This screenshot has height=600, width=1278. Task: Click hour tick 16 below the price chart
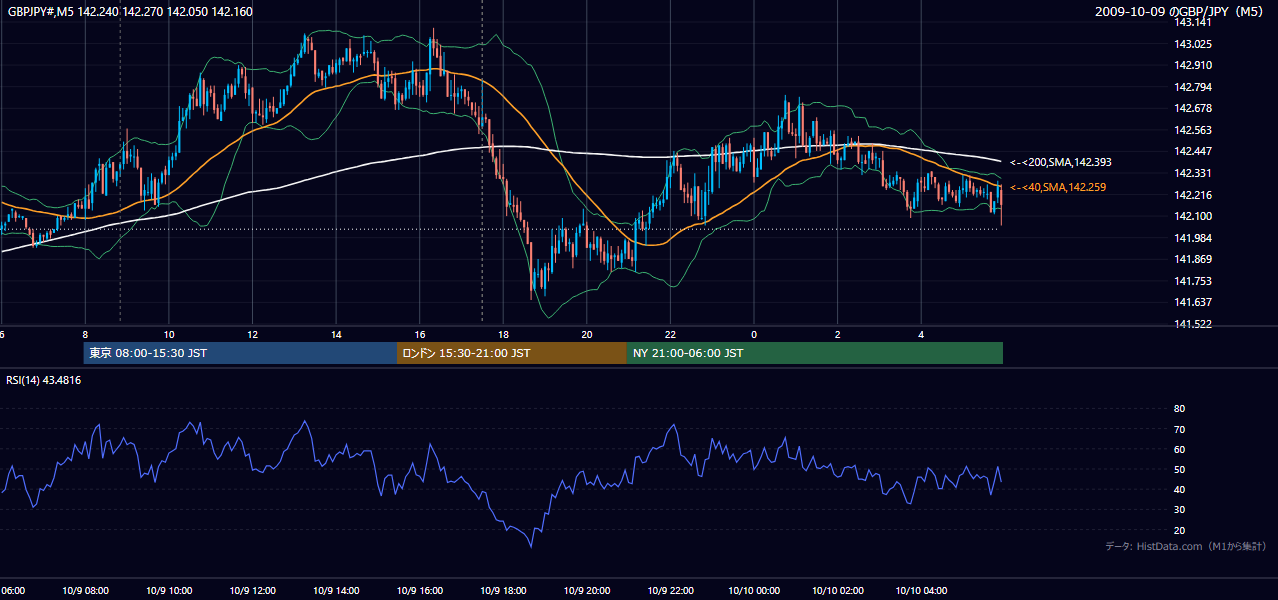tap(420, 334)
